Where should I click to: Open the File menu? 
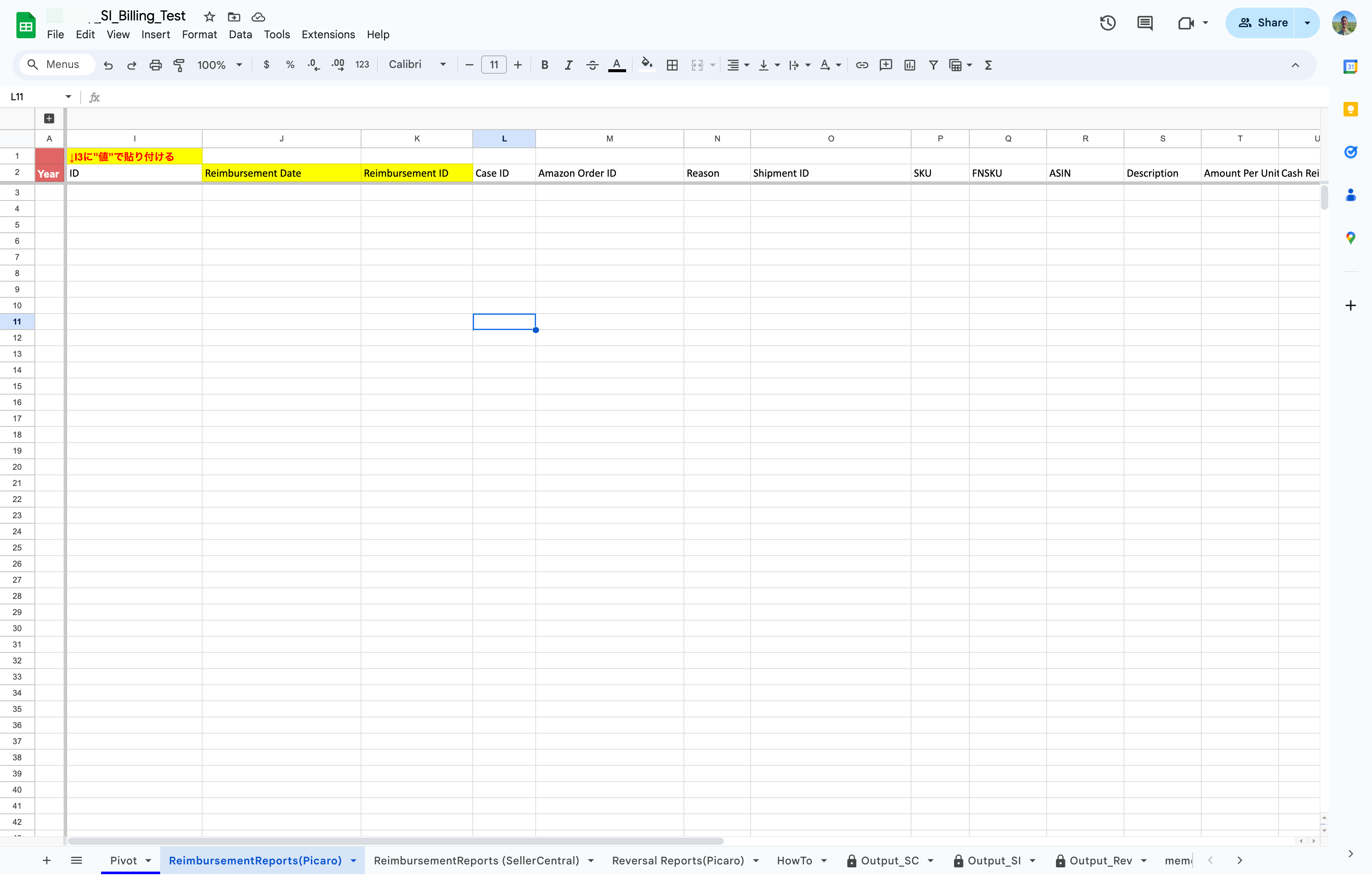[55, 35]
